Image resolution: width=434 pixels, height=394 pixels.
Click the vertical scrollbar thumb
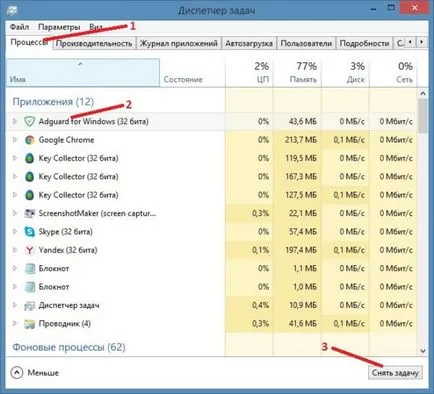pyautogui.click(x=423, y=116)
